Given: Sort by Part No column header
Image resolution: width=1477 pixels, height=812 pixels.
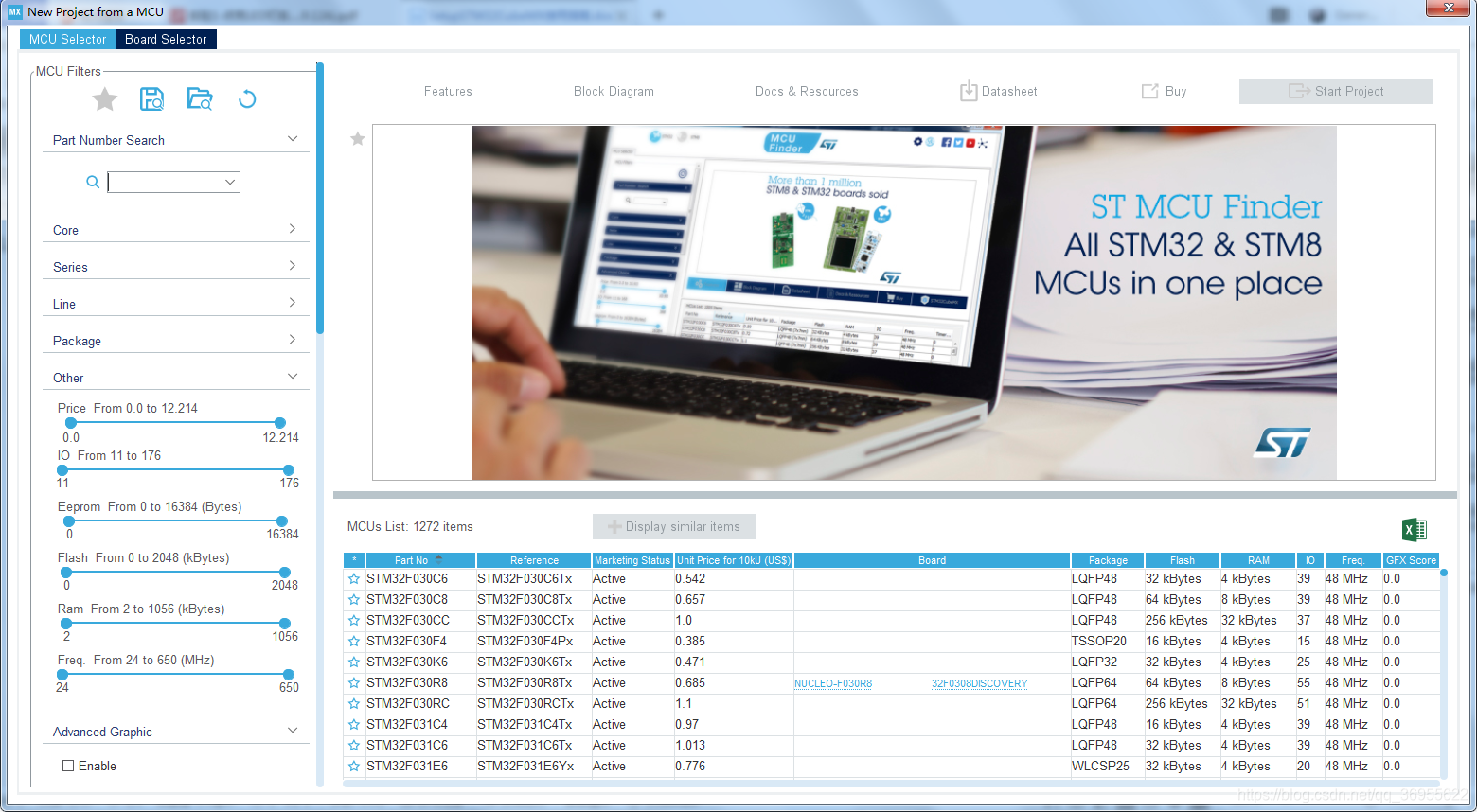Looking at the screenshot, I should 420,560.
